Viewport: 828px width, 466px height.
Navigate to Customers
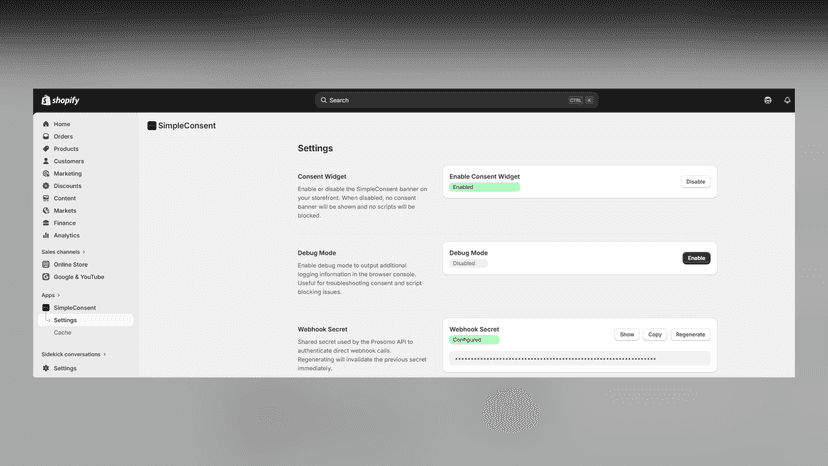pyautogui.click(x=69, y=161)
